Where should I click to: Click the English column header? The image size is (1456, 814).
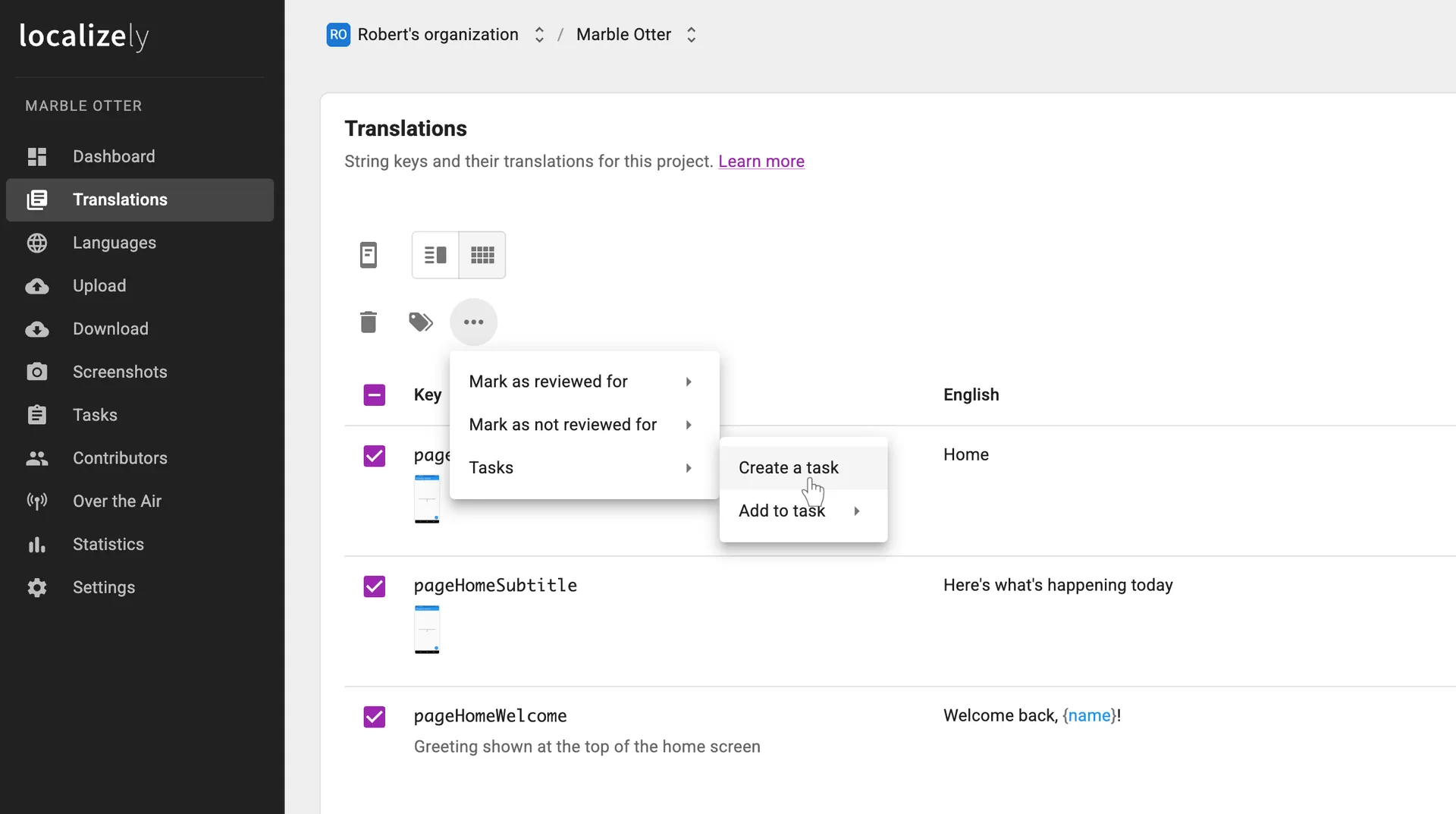pyautogui.click(x=971, y=394)
